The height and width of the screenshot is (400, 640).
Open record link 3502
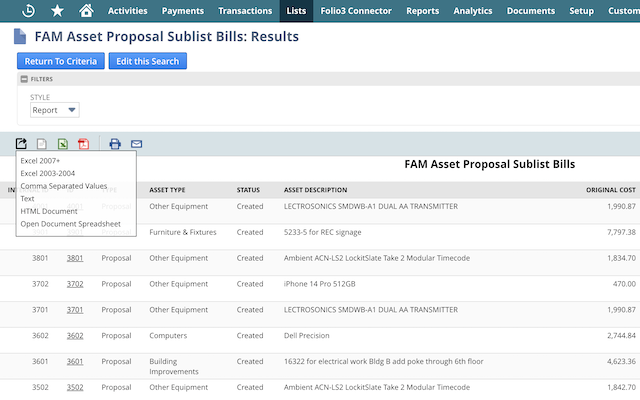click(75, 387)
